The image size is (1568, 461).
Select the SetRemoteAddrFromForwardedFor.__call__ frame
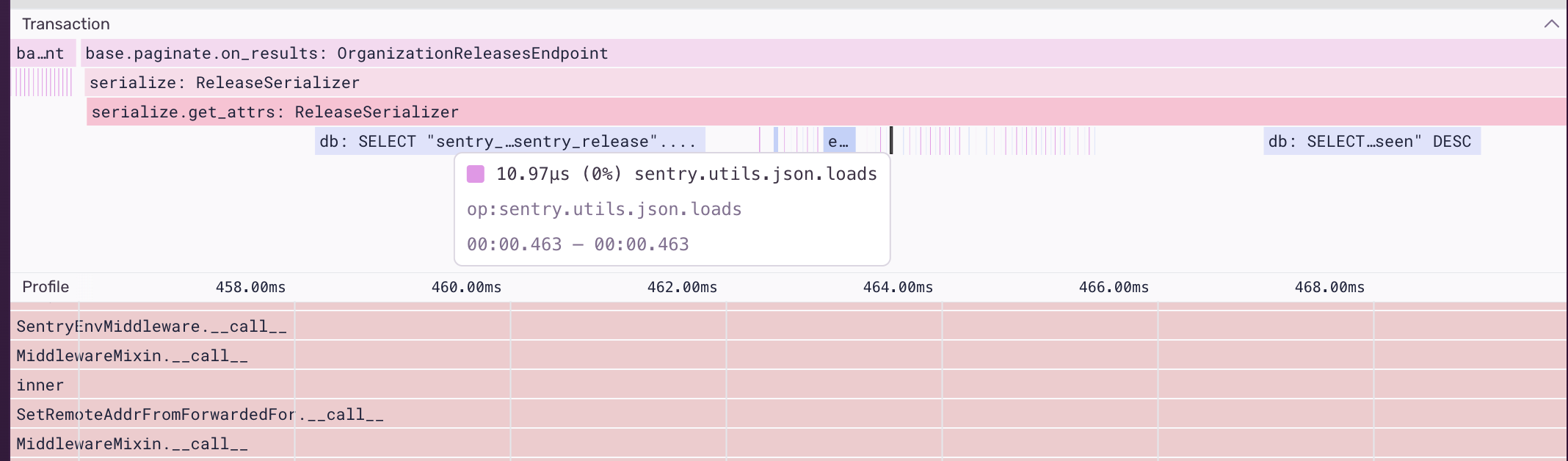[x=200, y=415]
